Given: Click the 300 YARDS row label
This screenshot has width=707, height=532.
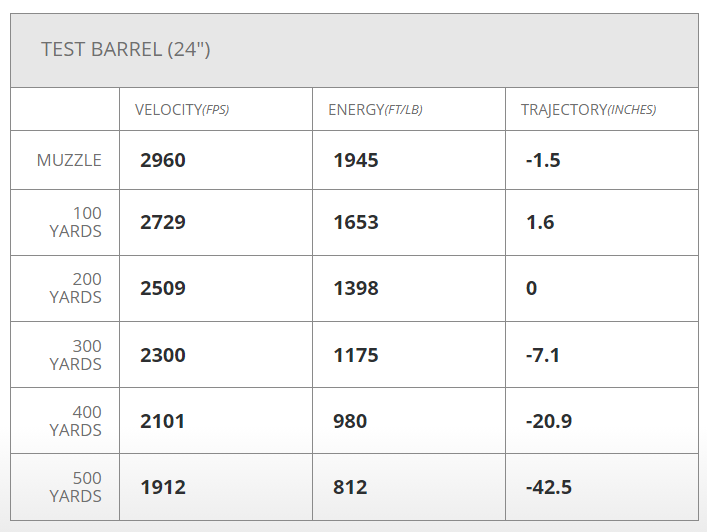Looking at the screenshot, I should pyautogui.click(x=76, y=355).
